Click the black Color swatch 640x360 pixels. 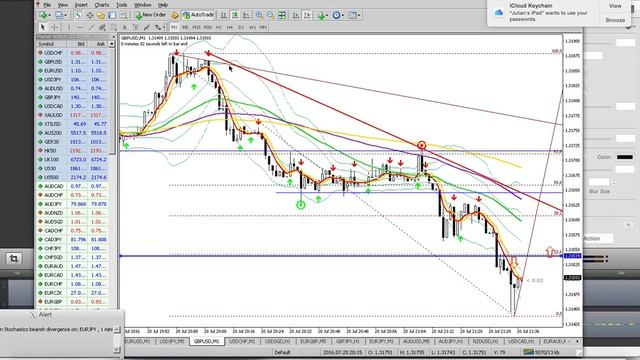click(625, 157)
